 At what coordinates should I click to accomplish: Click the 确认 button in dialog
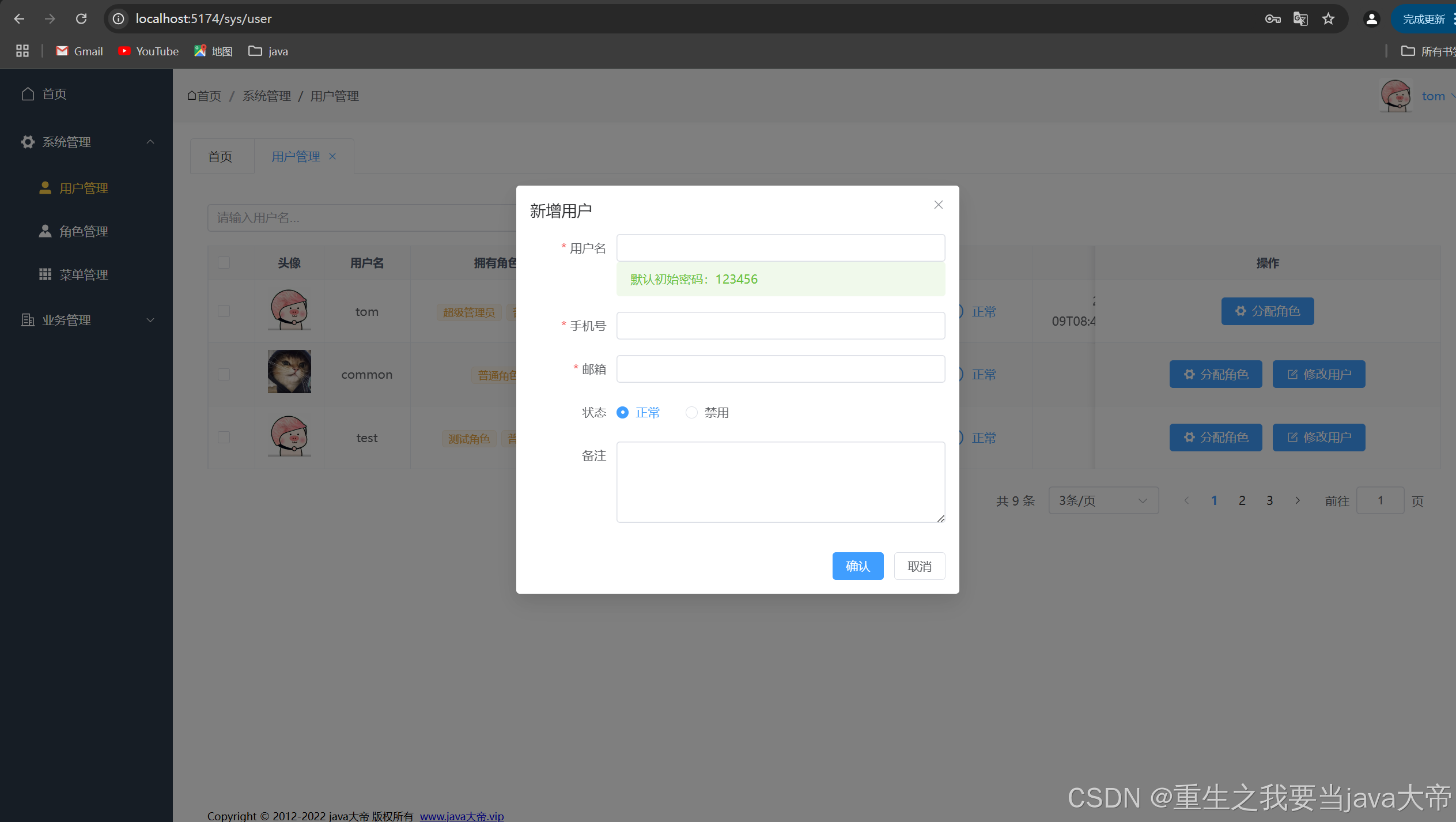[857, 566]
